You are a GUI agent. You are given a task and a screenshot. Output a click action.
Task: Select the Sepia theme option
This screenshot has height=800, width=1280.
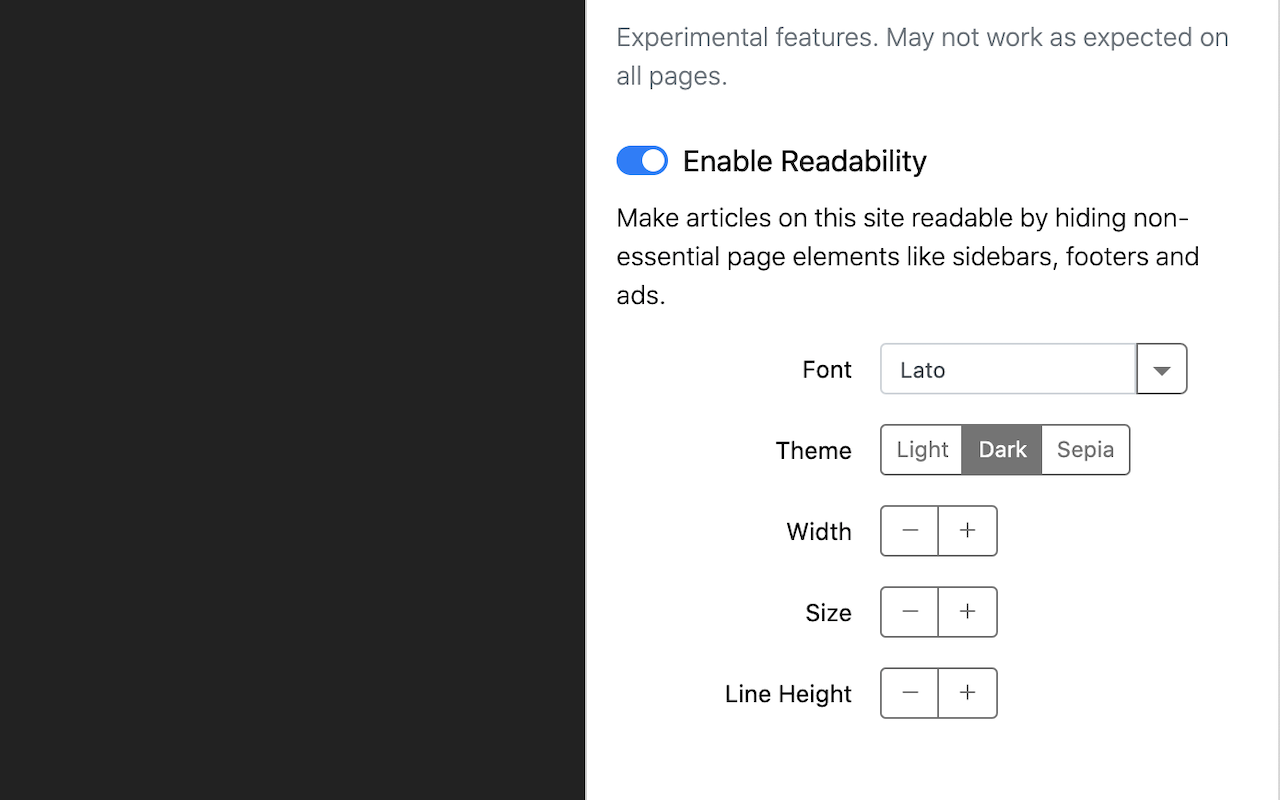click(x=1085, y=450)
